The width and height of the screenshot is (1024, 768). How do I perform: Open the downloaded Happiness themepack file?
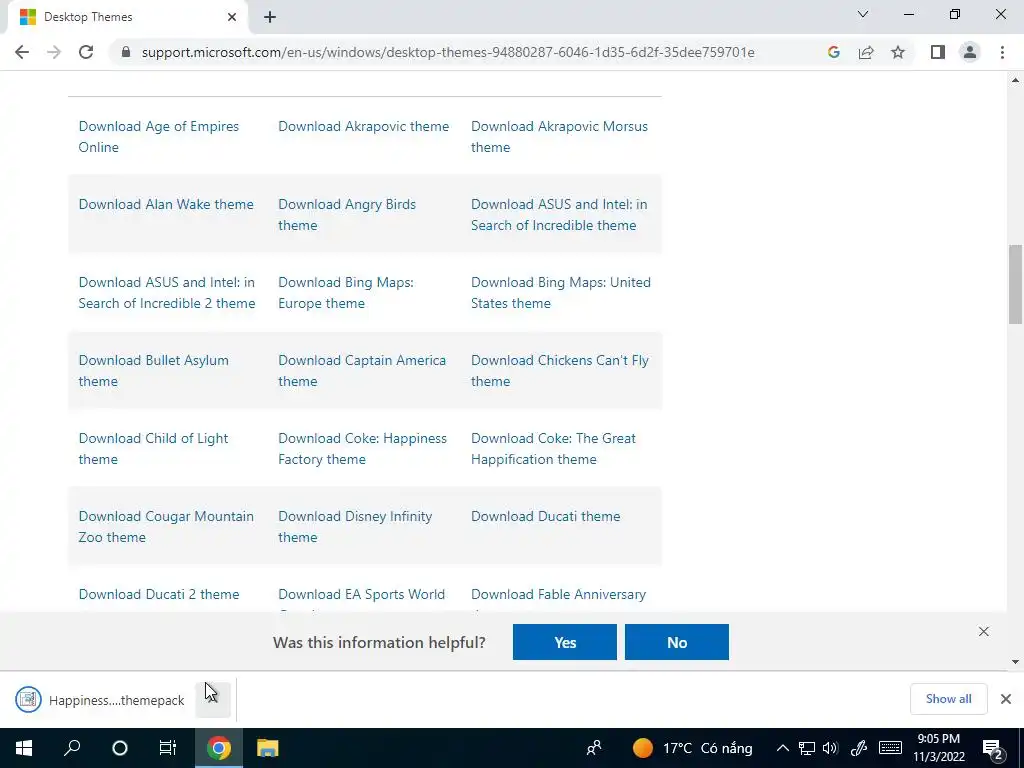101,700
